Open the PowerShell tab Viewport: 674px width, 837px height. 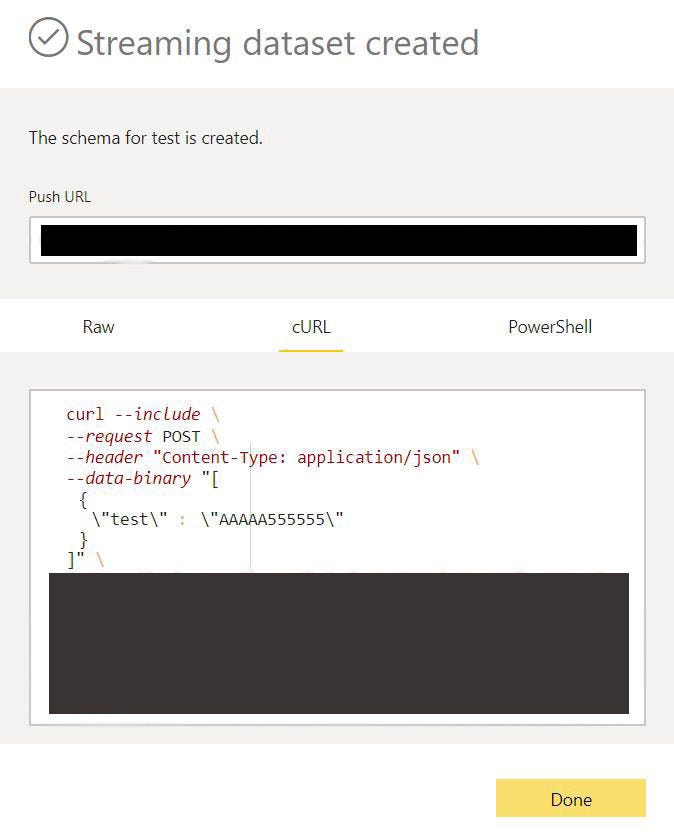pyautogui.click(x=550, y=327)
